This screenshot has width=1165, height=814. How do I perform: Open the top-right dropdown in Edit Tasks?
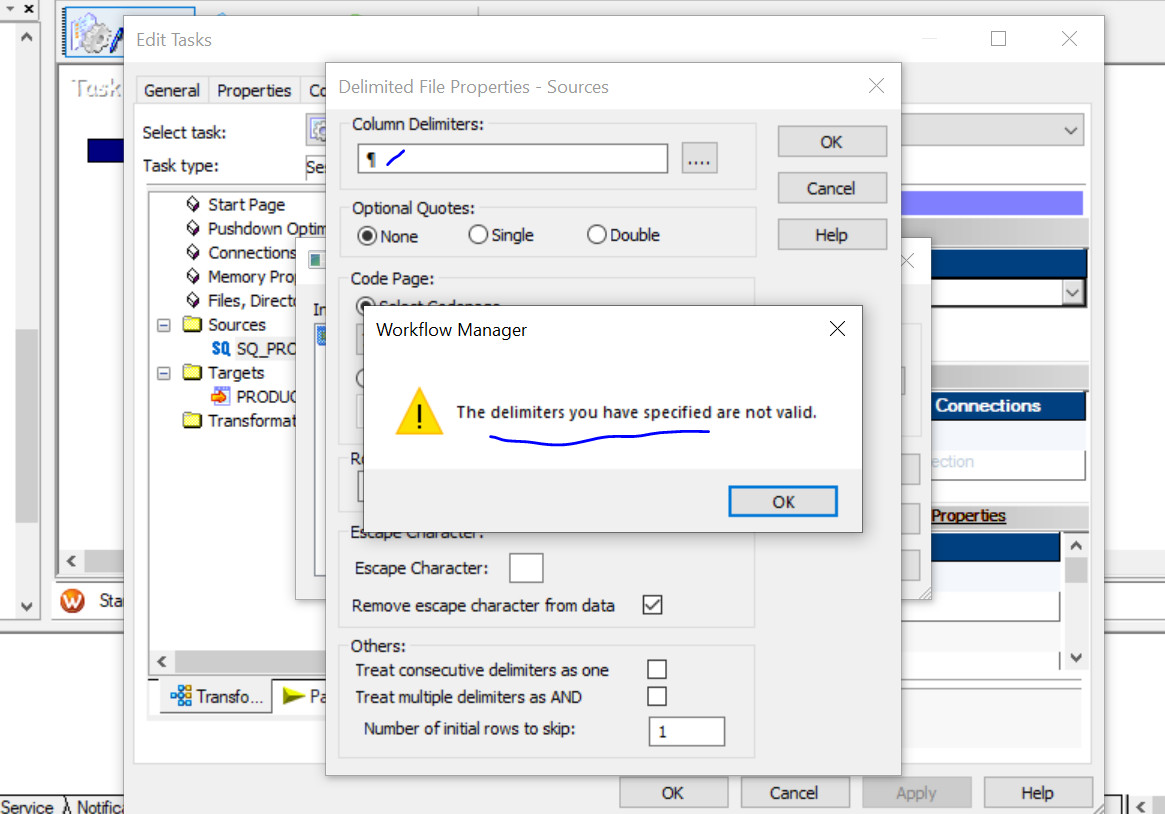(1070, 131)
